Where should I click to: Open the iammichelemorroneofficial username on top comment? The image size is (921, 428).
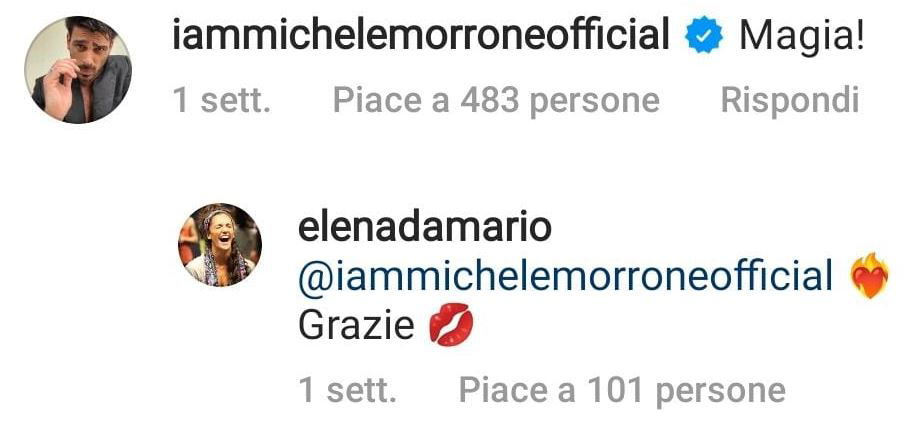point(421,35)
